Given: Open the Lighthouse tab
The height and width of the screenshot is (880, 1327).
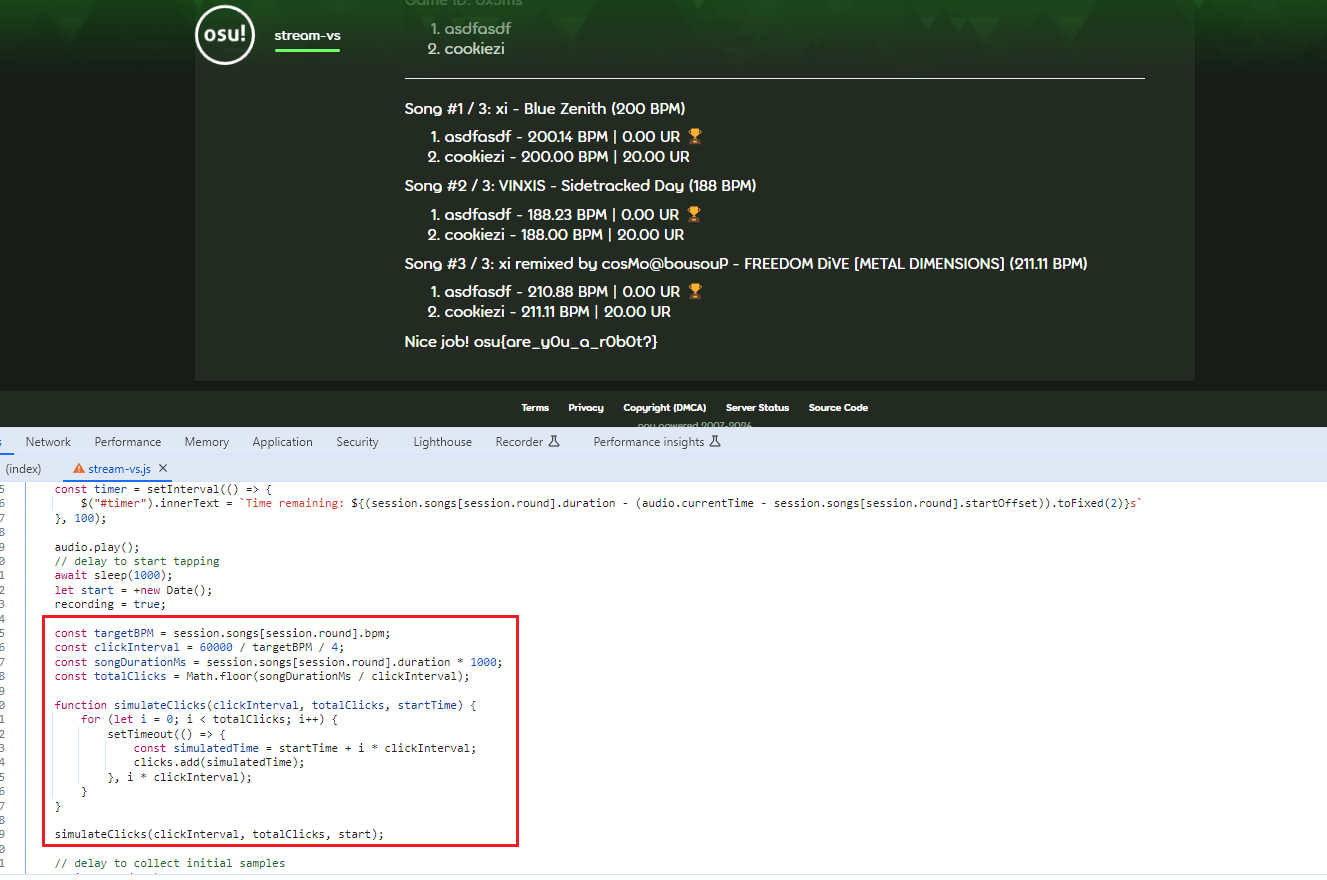Looking at the screenshot, I should tap(442, 442).
